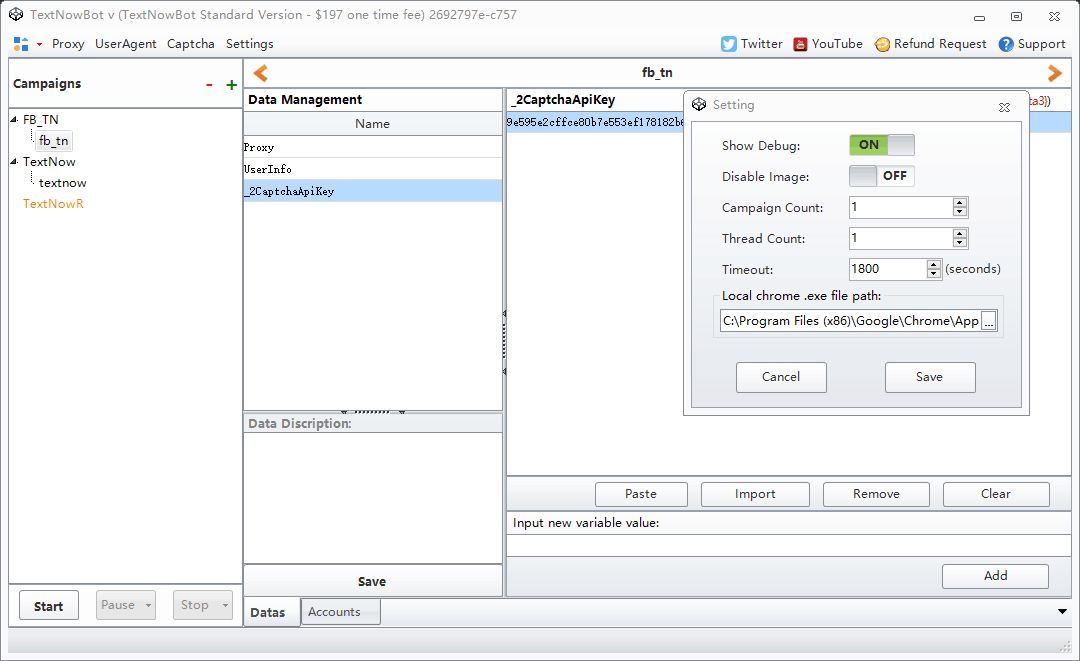Add a campaign with green plus icon
This screenshot has height=661, width=1080.
pyautogui.click(x=231, y=85)
